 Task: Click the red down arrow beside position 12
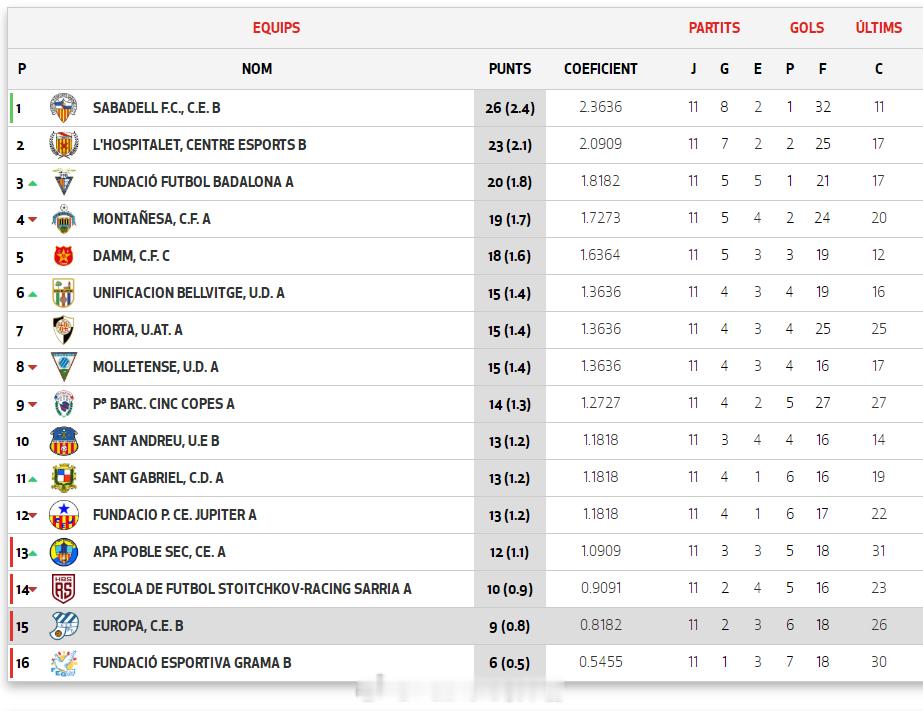tap(33, 516)
